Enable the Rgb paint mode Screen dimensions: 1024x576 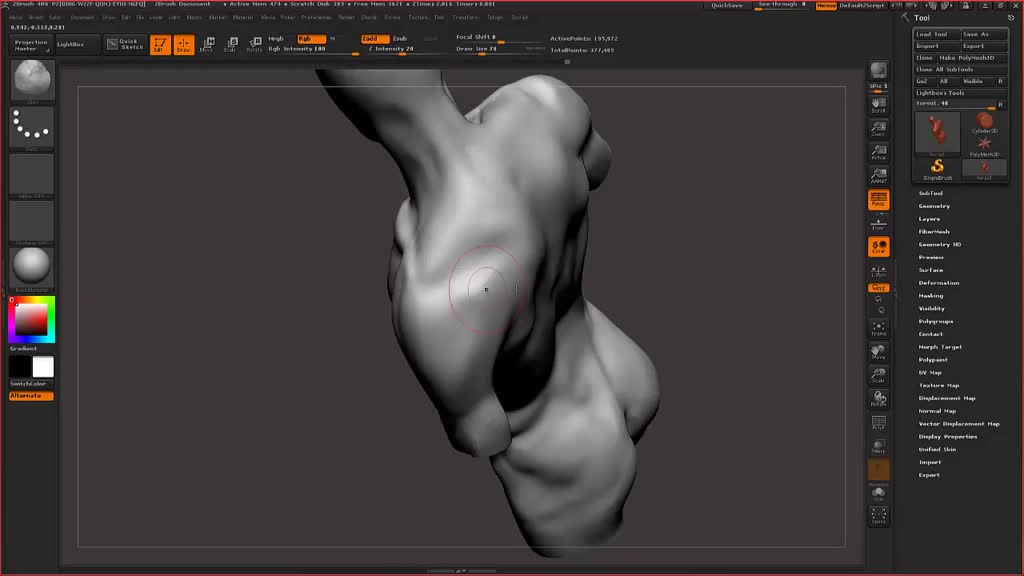(x=310, y=39)
